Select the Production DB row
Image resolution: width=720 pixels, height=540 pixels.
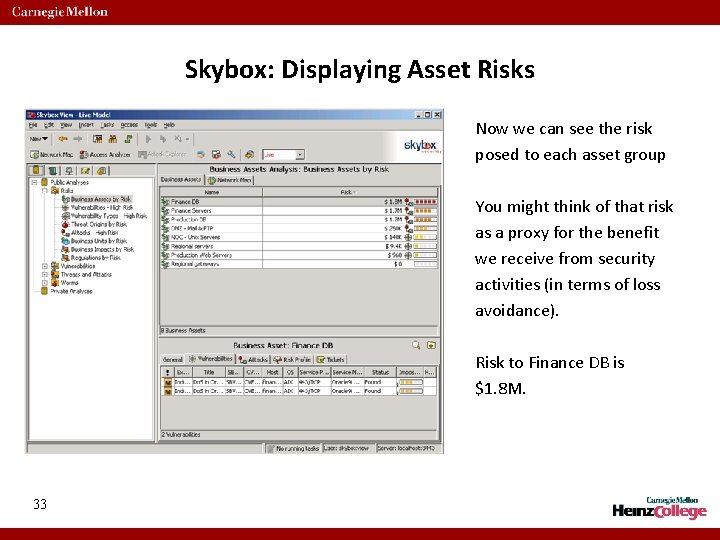point(299,219)
